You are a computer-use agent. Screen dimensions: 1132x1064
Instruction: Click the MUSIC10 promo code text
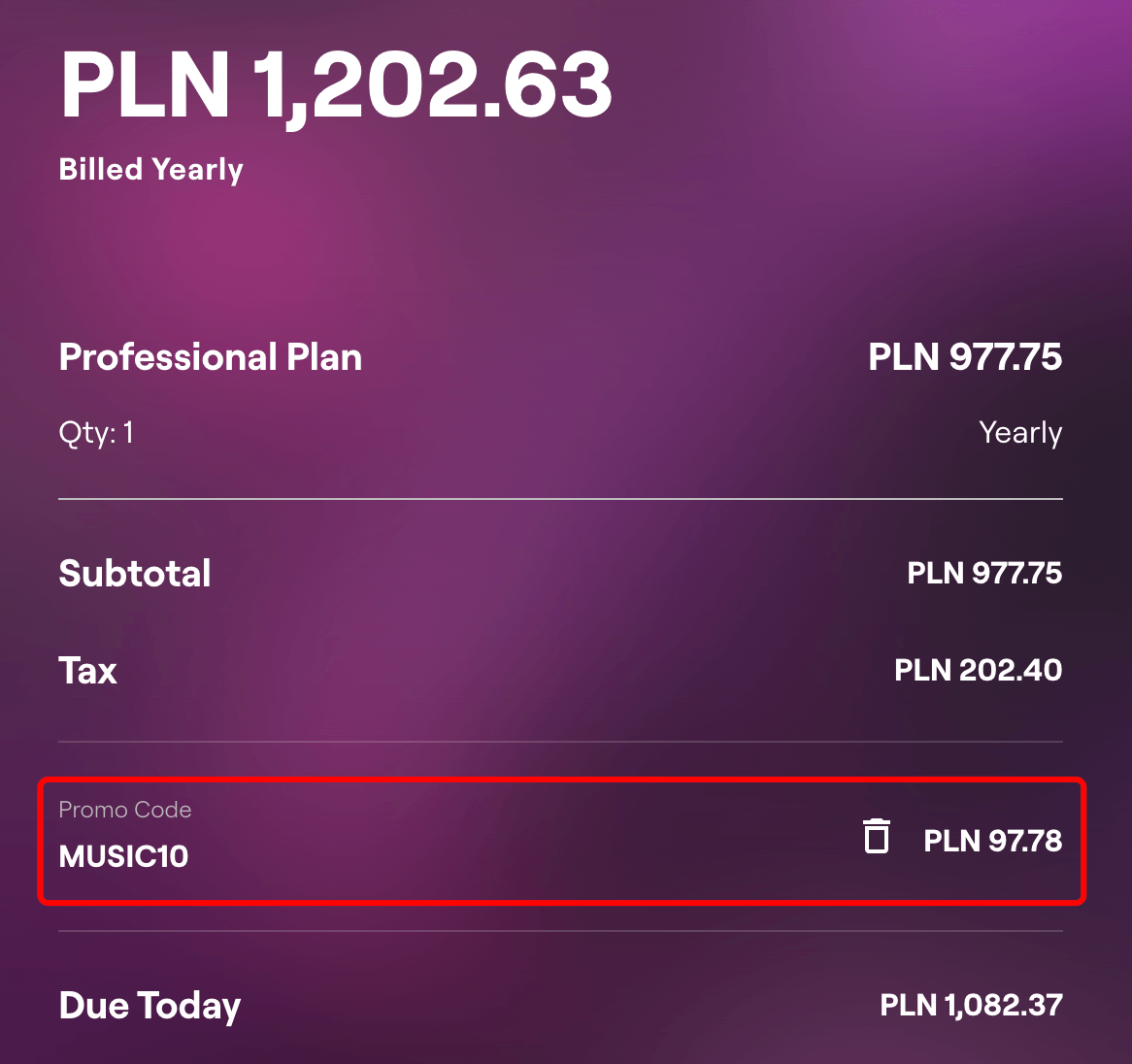tap(123, 856)
